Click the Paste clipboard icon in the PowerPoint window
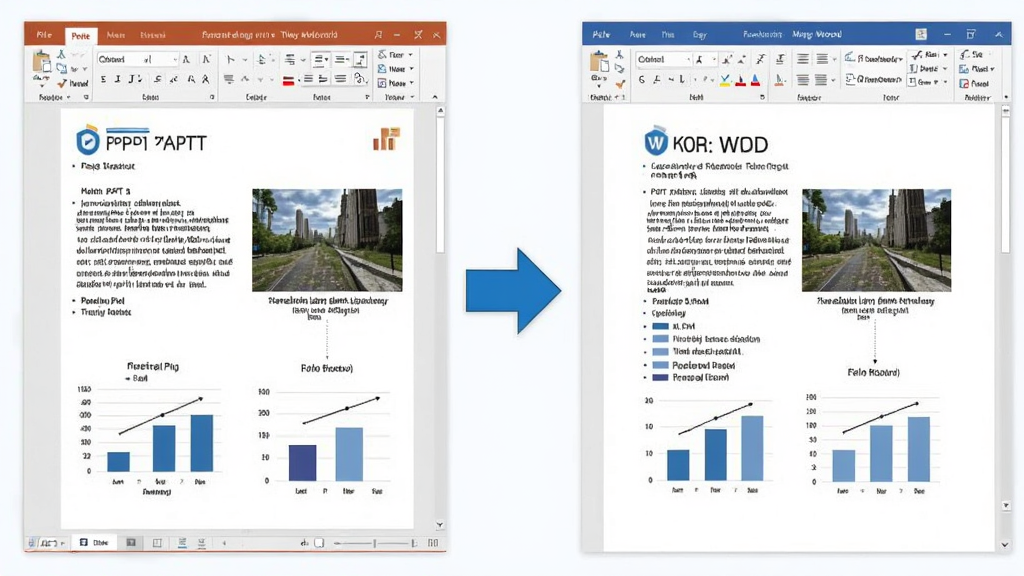The width and height of the screenshot is (1024, 576). coord(42,63)
